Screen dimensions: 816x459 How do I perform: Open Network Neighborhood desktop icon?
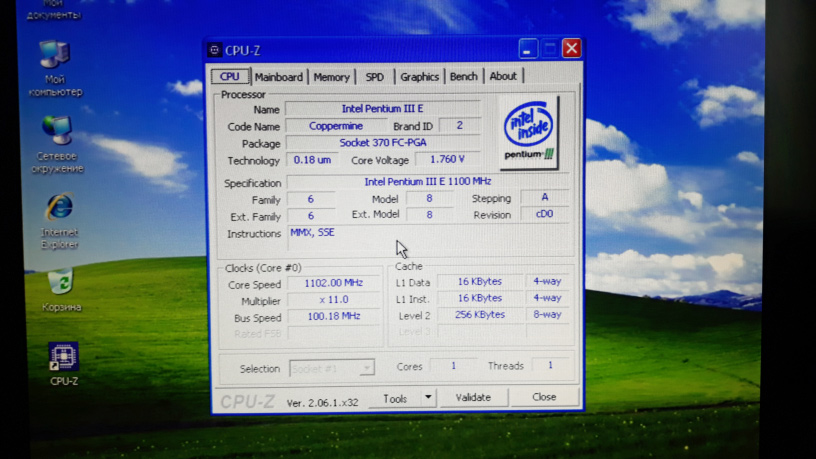pyautogui.click(x=57, y=145)
